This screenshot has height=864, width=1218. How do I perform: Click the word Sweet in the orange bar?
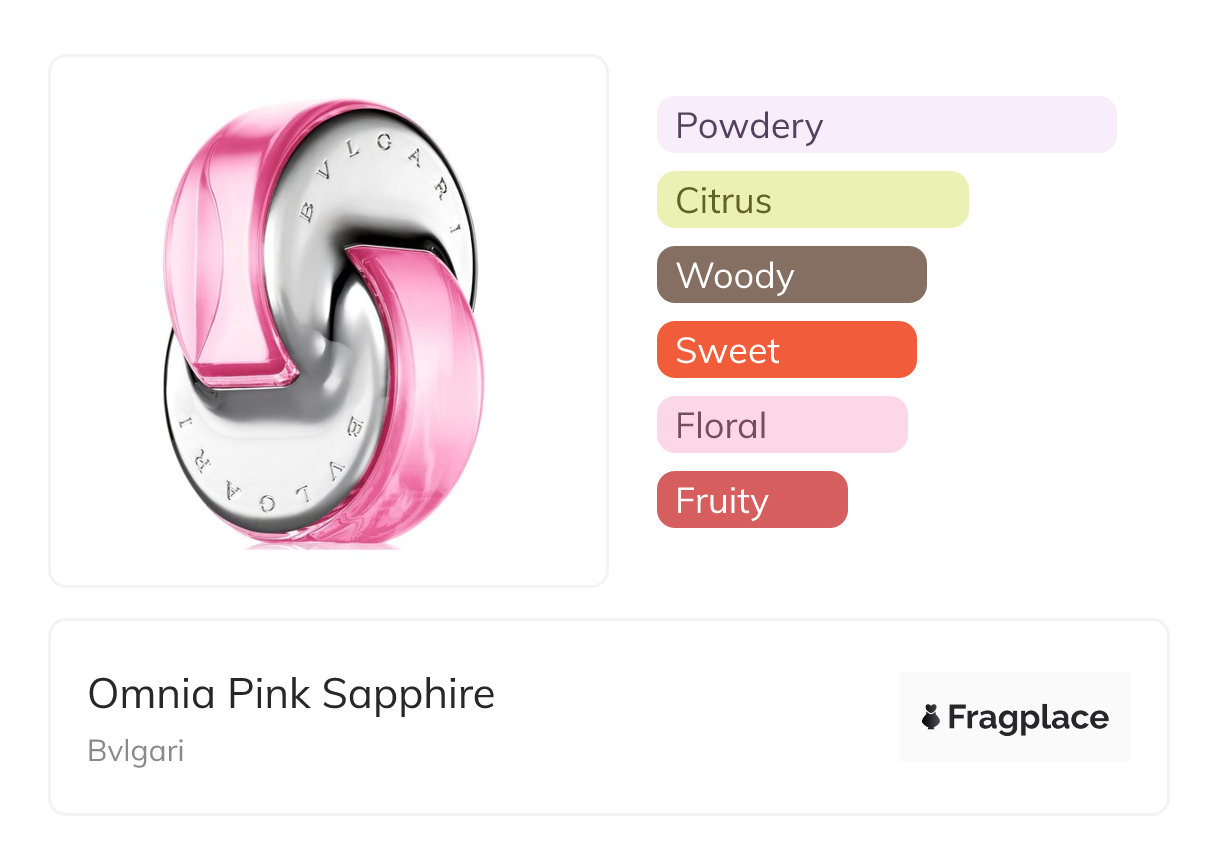point(728,351)
